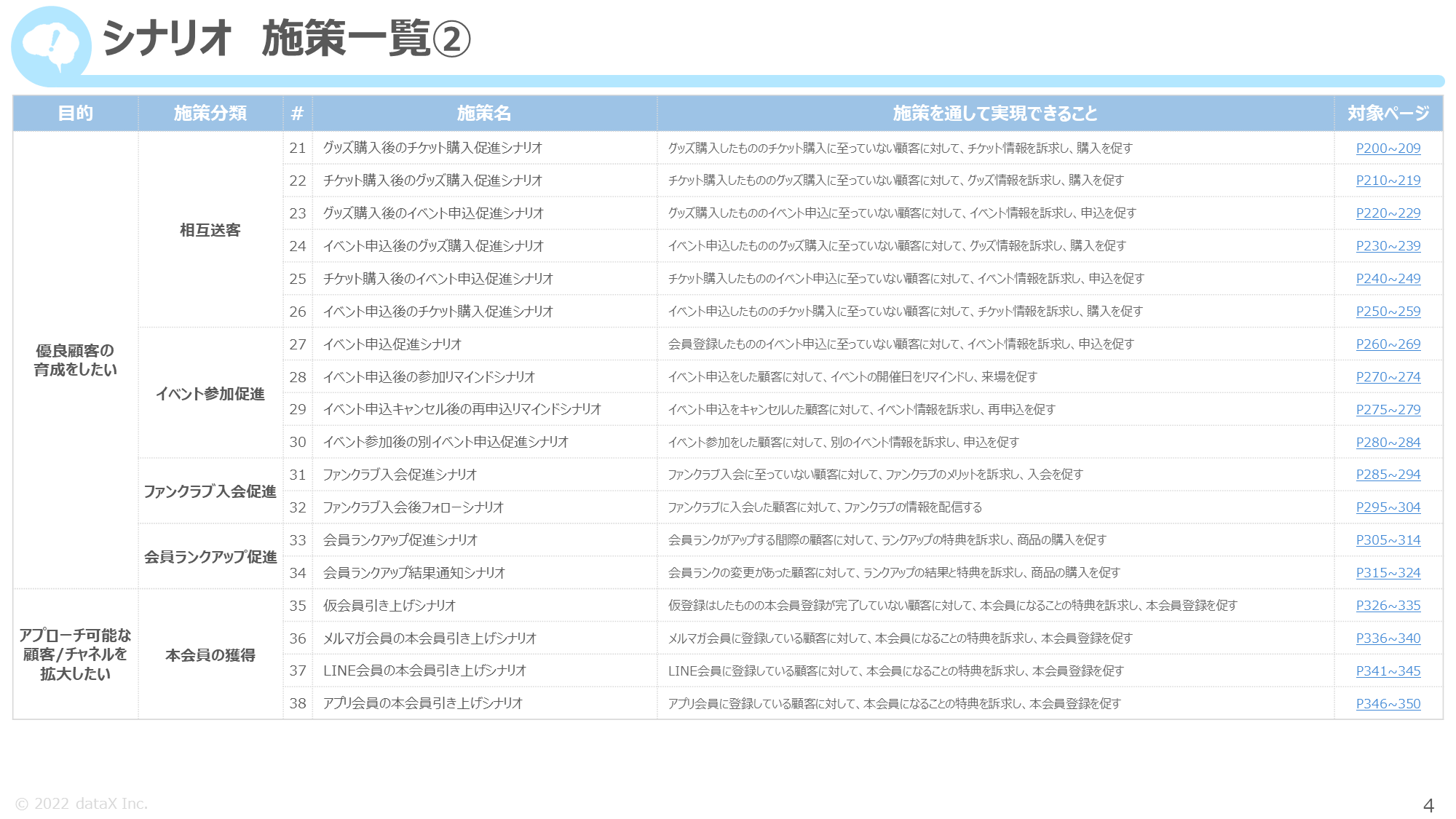This screenshot has height=819, width=1456.
Task: Click the 相互送客 category cell
Action: pos(210,230)
